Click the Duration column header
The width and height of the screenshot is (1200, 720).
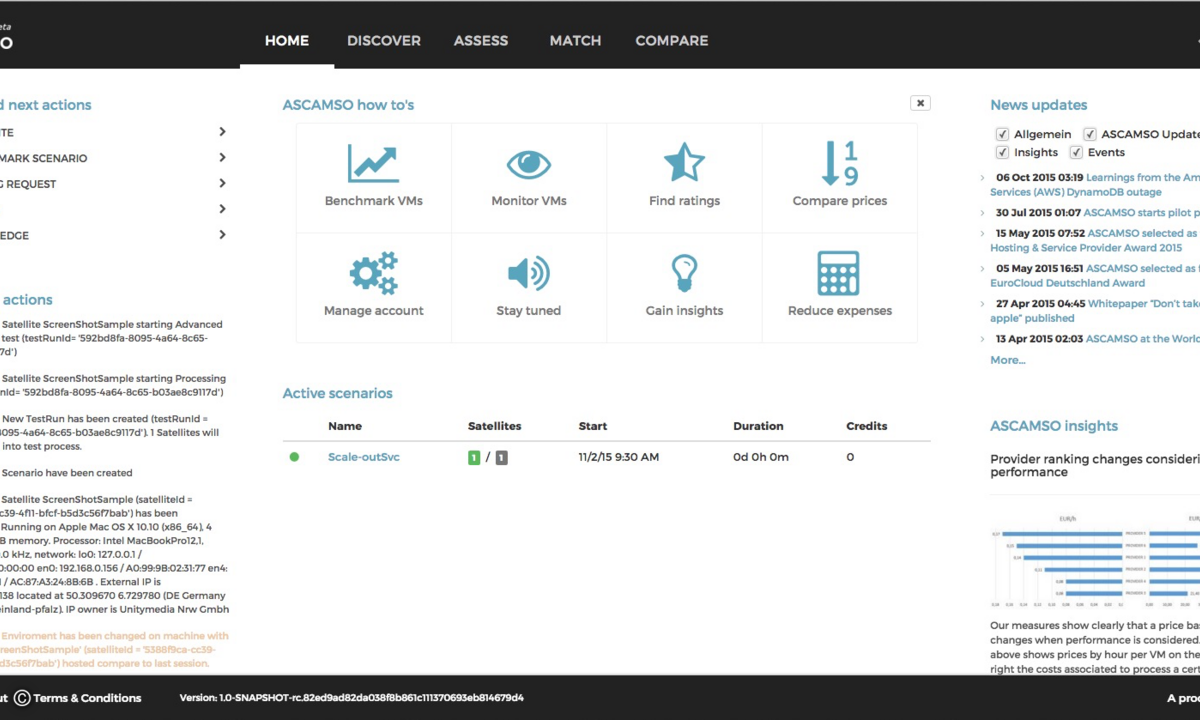(x=758, y=426)
